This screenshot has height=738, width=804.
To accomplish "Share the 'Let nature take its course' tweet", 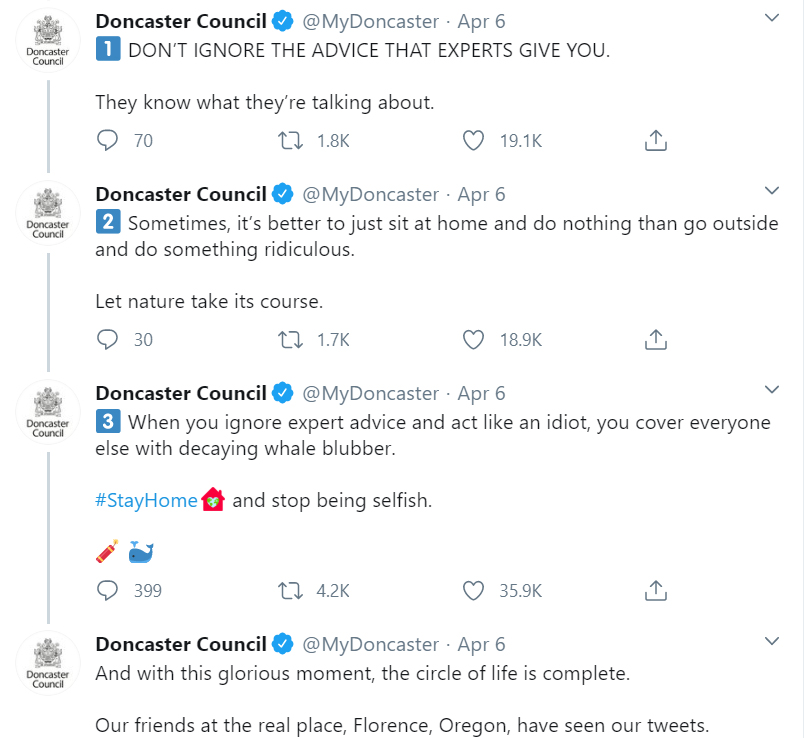I will click(x=655, y=339).
